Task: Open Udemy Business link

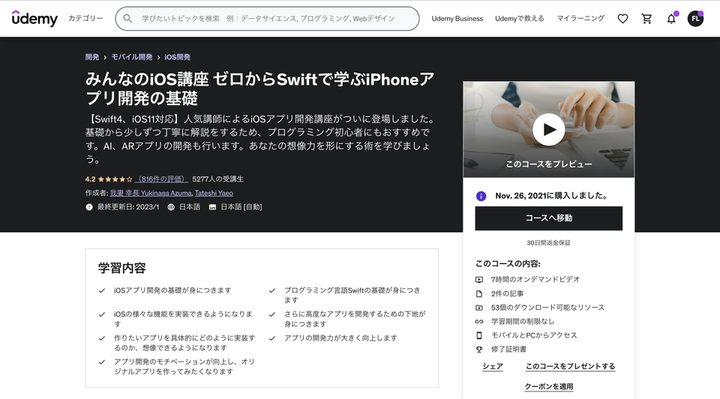Action: [457, 18]
